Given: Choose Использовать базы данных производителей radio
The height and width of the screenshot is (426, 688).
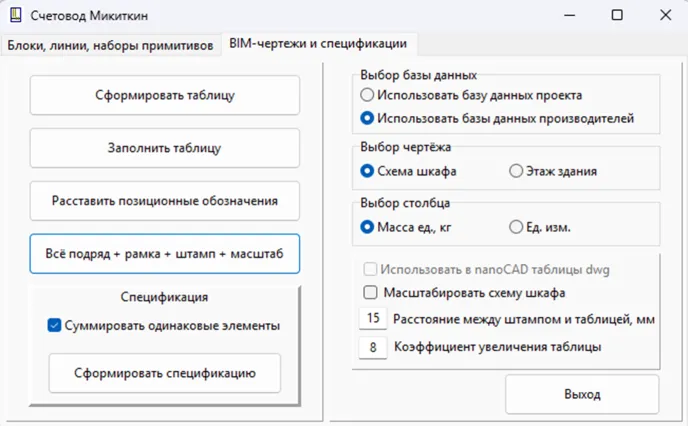Looking at the screenshot, I should [x=367, y=118].
